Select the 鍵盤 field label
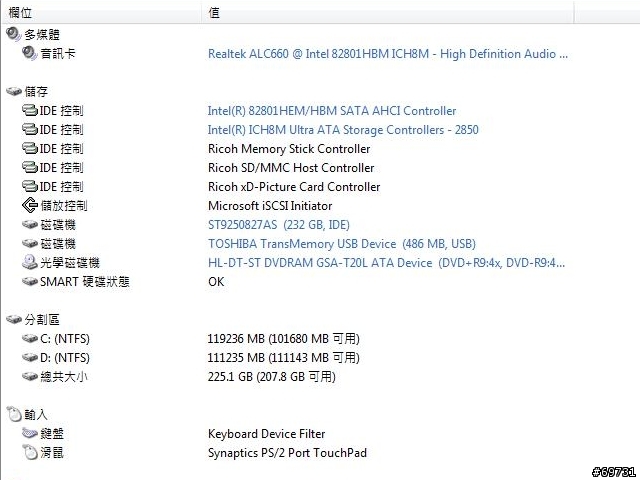640x480 pixels. [x=52, y=434]
